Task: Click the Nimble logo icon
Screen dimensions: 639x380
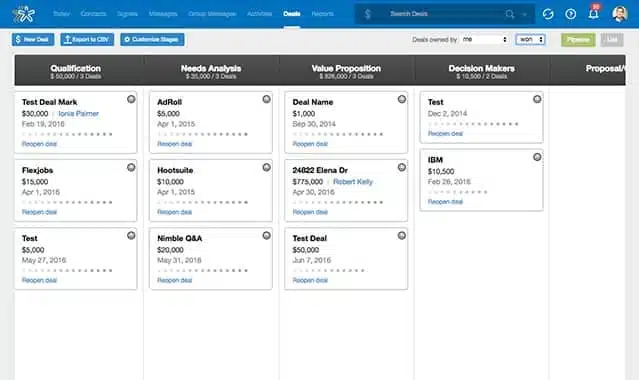Action: 23,14
